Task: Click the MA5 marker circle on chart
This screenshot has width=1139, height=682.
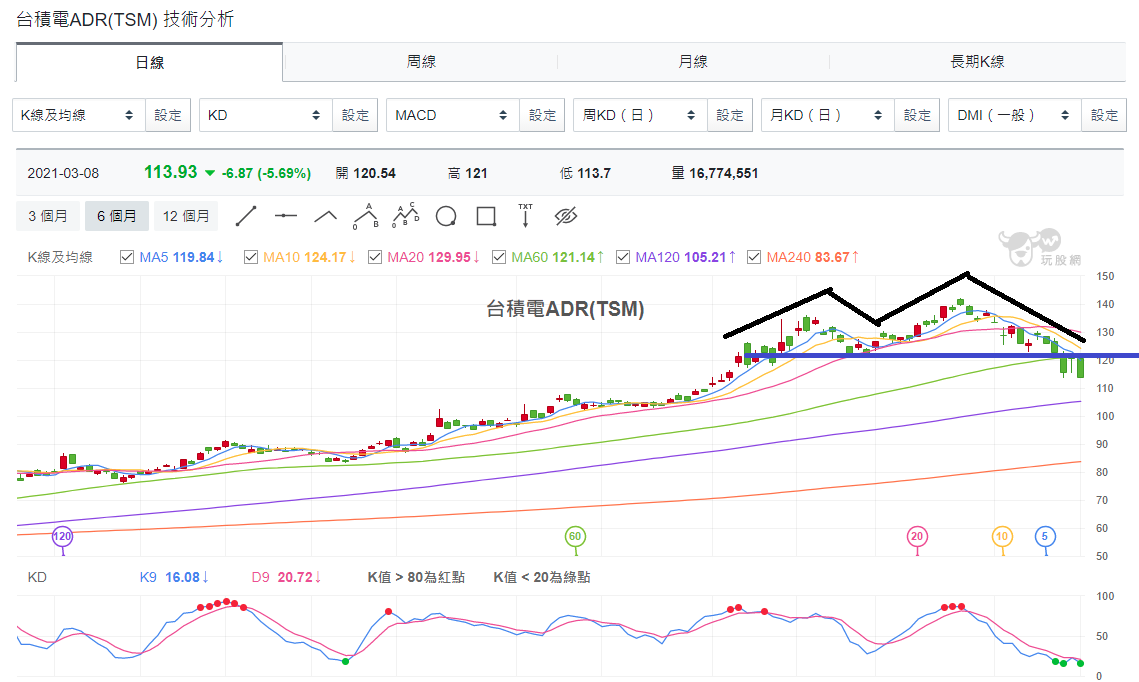Action: (1045, 537)
